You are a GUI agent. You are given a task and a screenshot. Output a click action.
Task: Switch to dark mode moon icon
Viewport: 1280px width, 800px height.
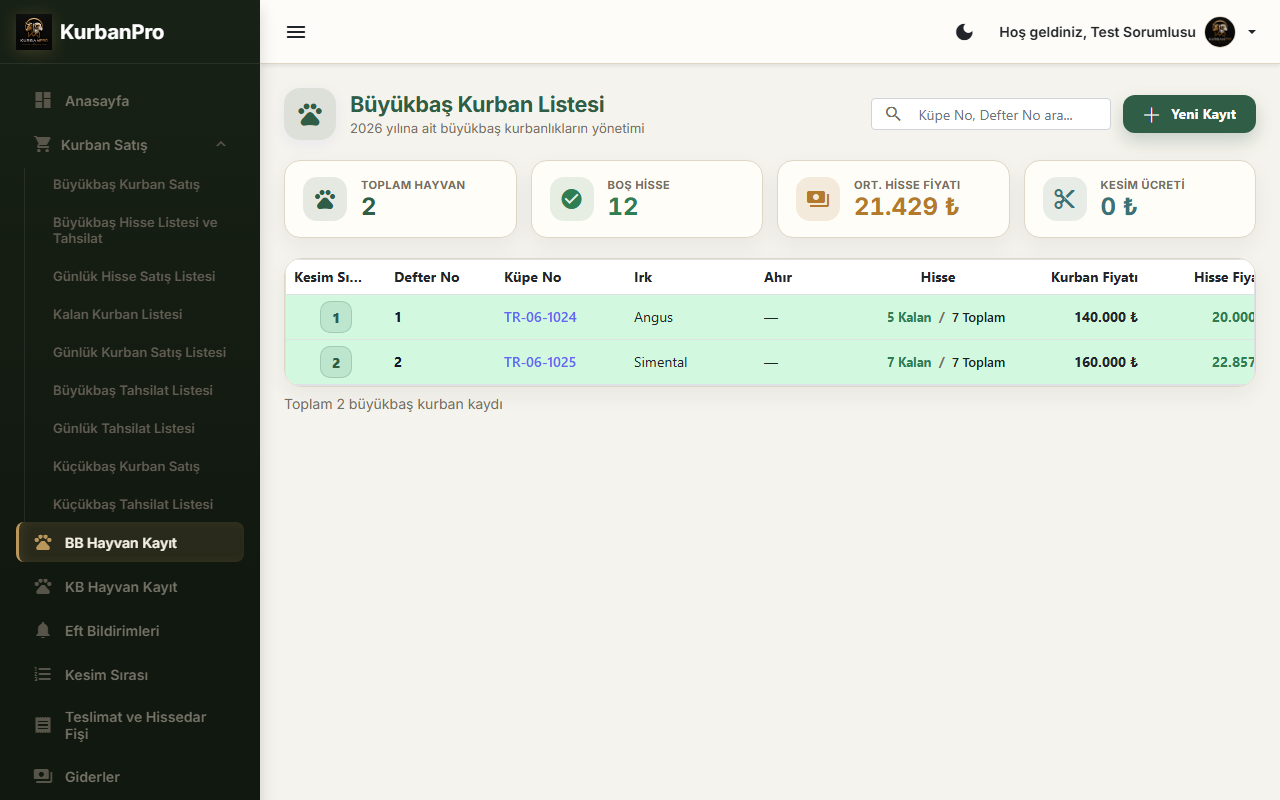tap(964, 32)
